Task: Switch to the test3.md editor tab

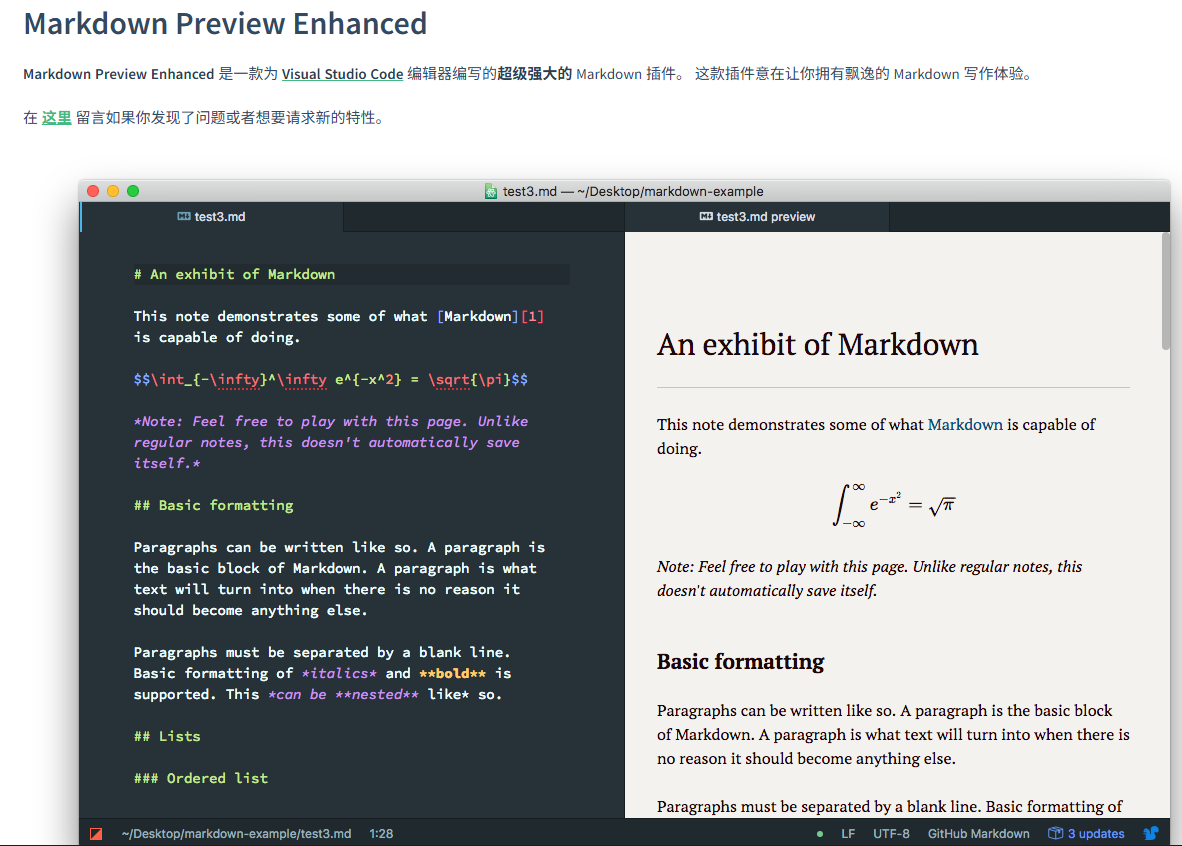Action: tap(212, 216)
